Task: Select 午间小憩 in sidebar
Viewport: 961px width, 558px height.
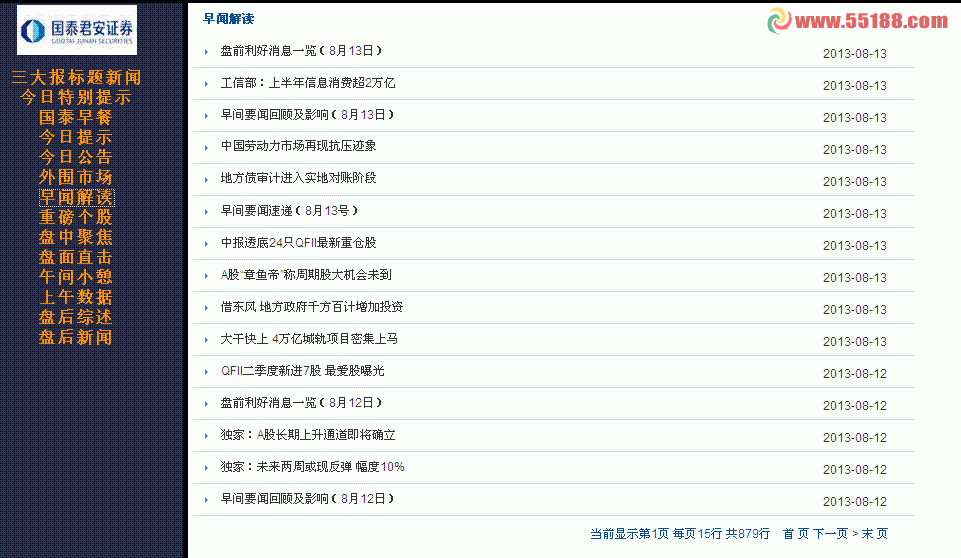Action: point(76,277)
